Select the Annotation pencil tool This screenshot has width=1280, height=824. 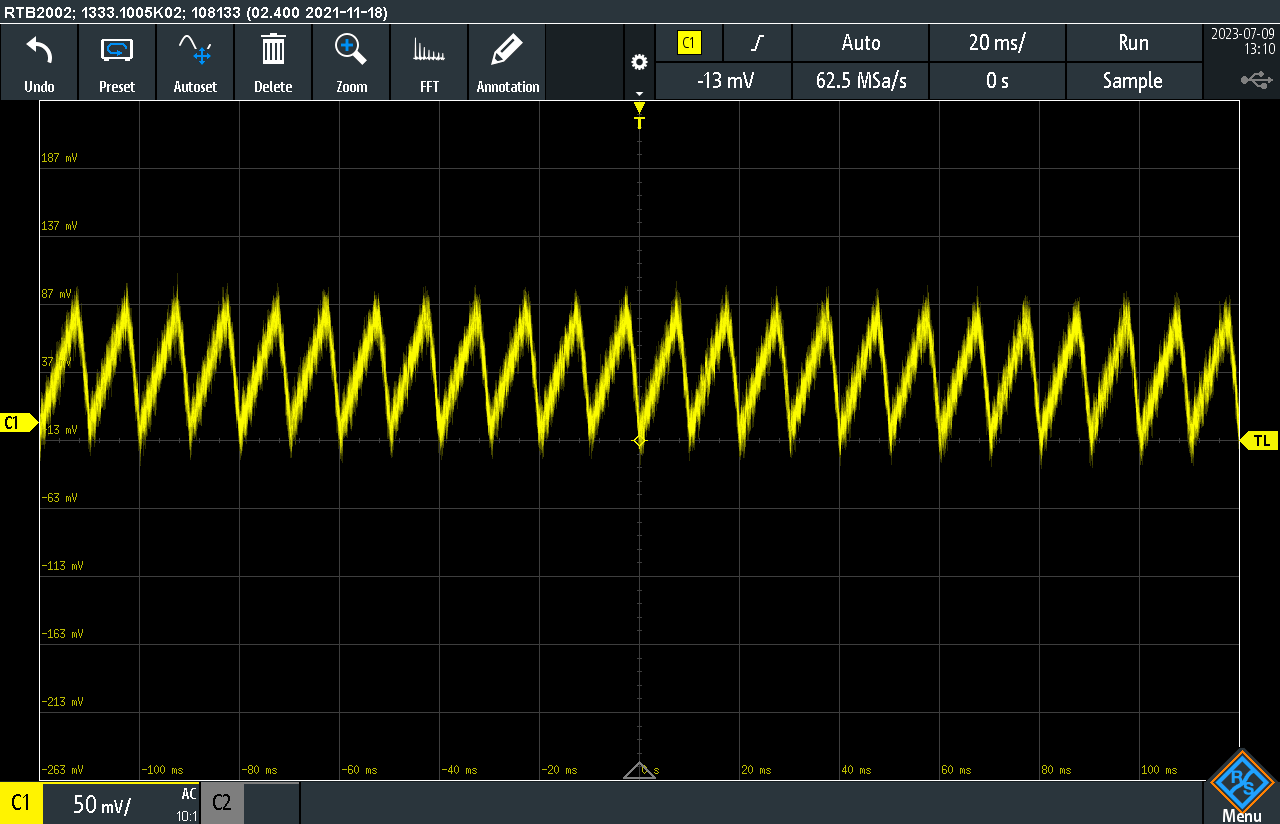tap(507, 62)
